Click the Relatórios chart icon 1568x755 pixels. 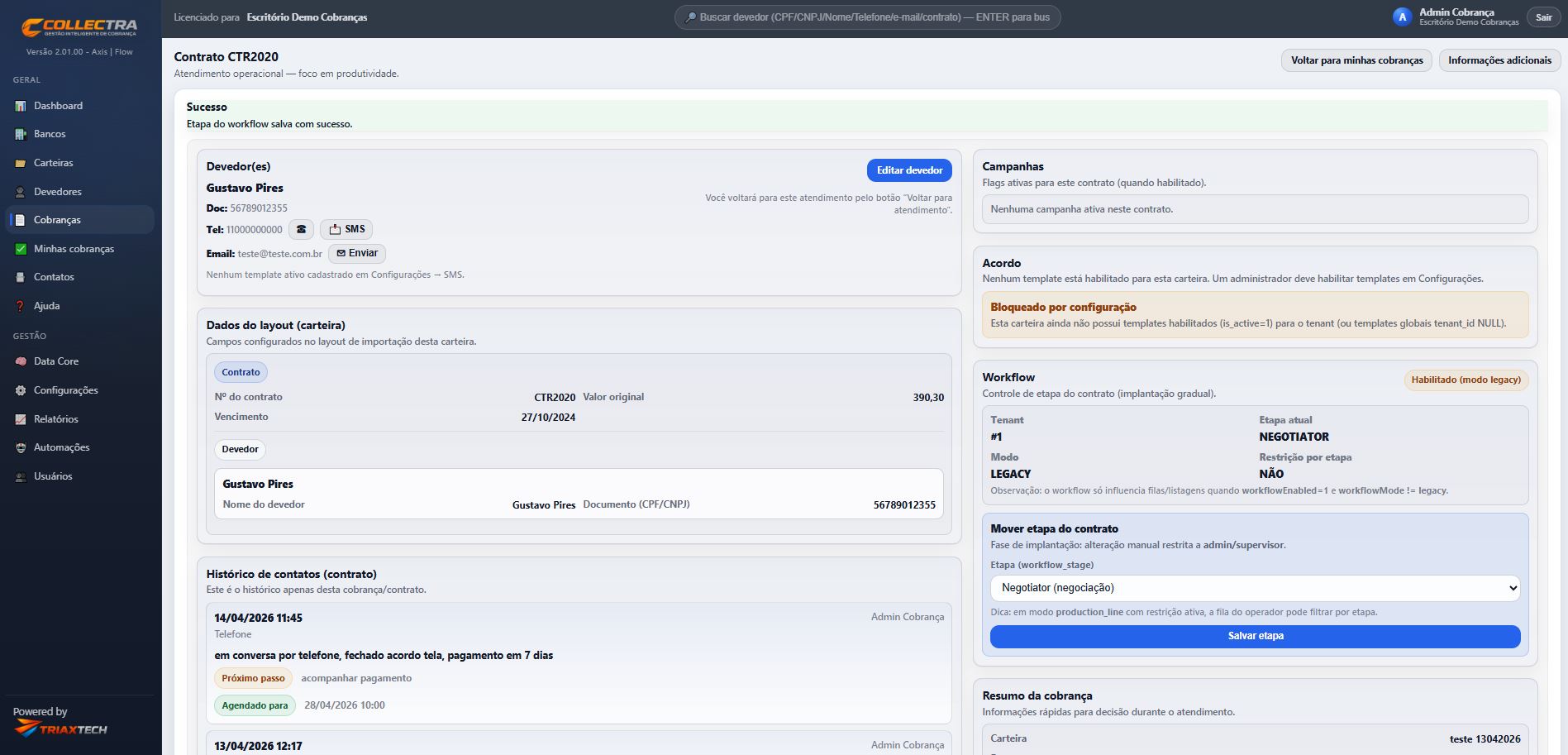click(x=21, y=419)
